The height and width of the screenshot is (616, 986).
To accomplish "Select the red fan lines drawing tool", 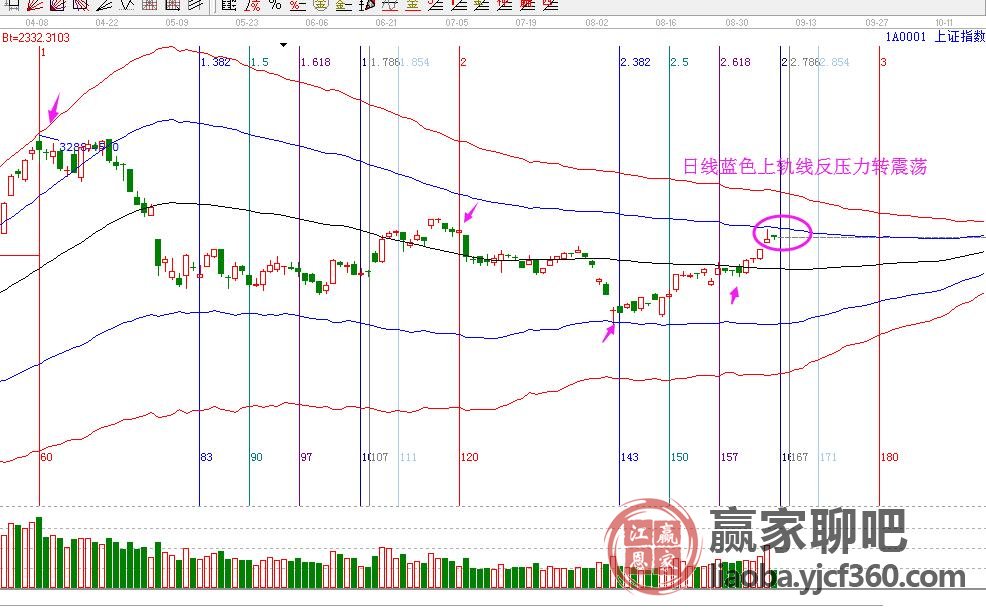I will pos(35,5).
